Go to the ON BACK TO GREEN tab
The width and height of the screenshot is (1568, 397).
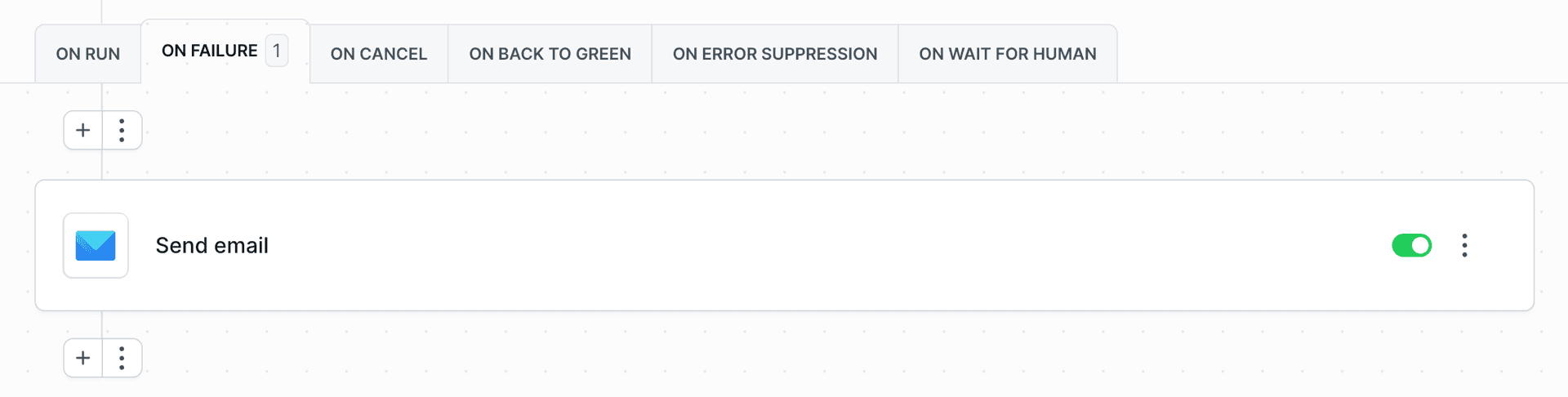click(550, 54)
